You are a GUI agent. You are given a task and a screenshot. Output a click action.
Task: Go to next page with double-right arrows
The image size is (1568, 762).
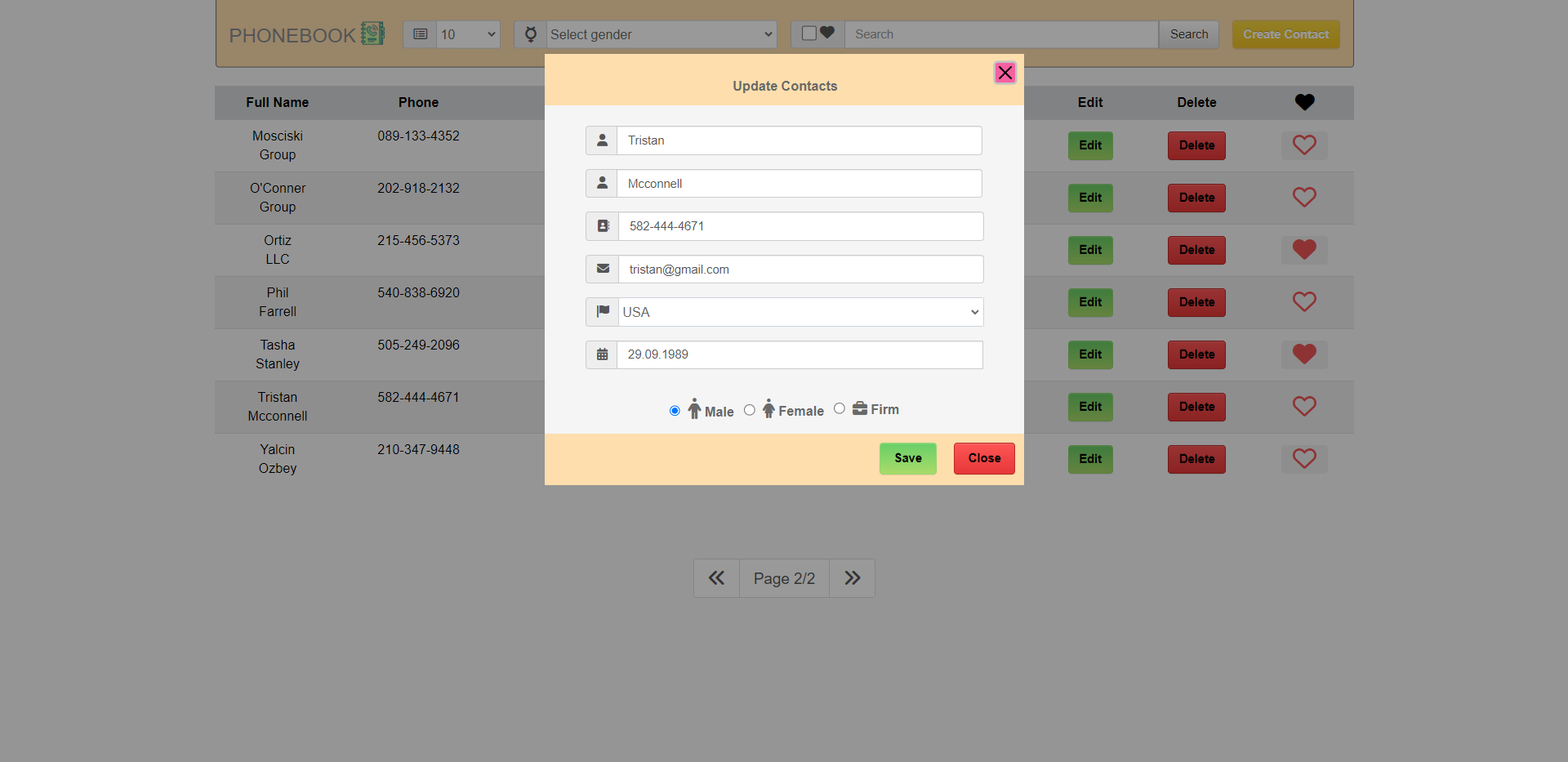pos(852,578)
